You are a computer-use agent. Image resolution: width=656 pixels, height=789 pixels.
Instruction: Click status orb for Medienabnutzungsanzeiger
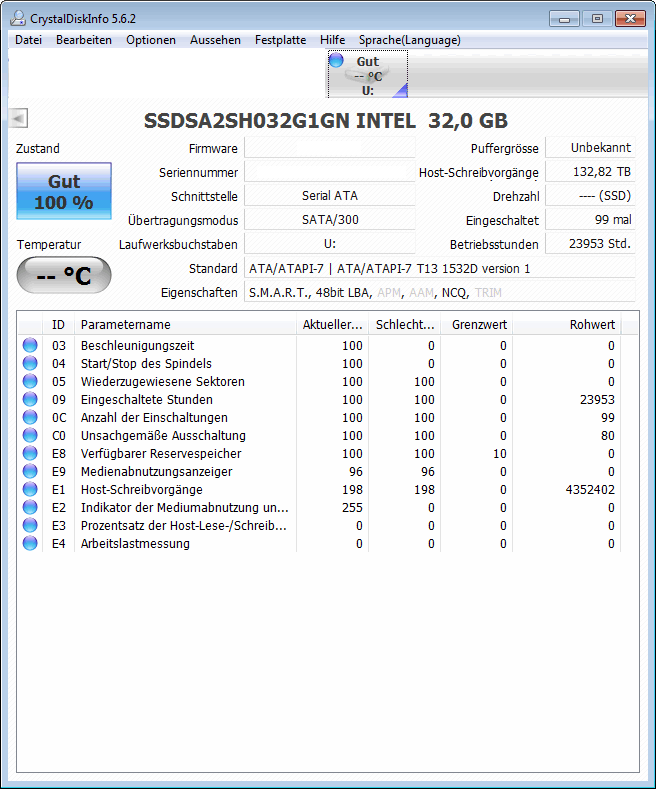(30, 471)
